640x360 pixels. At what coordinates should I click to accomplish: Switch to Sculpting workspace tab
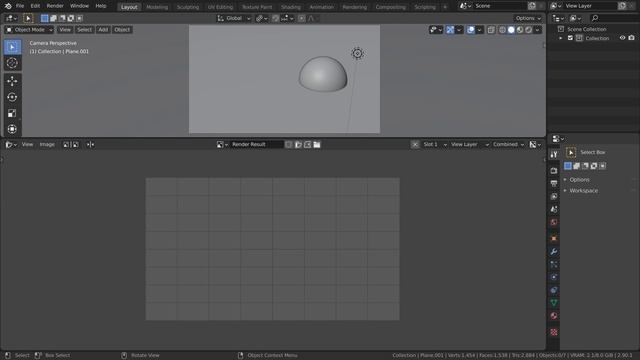pyautogui.click(x=188, y=7)
